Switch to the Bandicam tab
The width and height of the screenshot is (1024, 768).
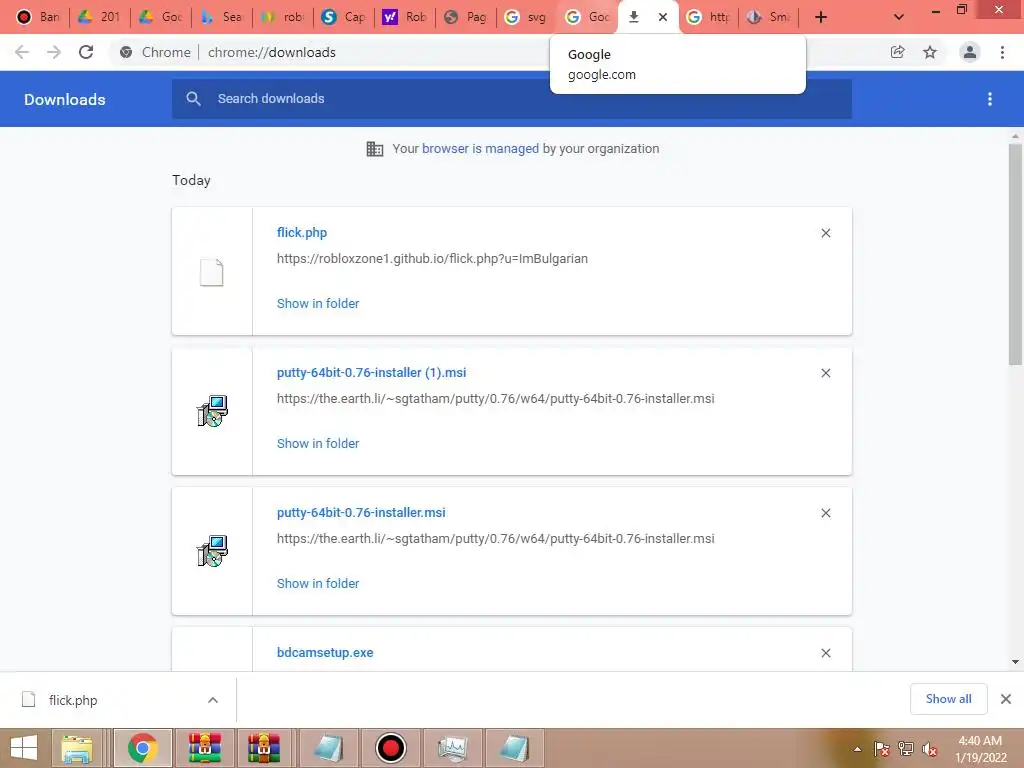point(37,17)
